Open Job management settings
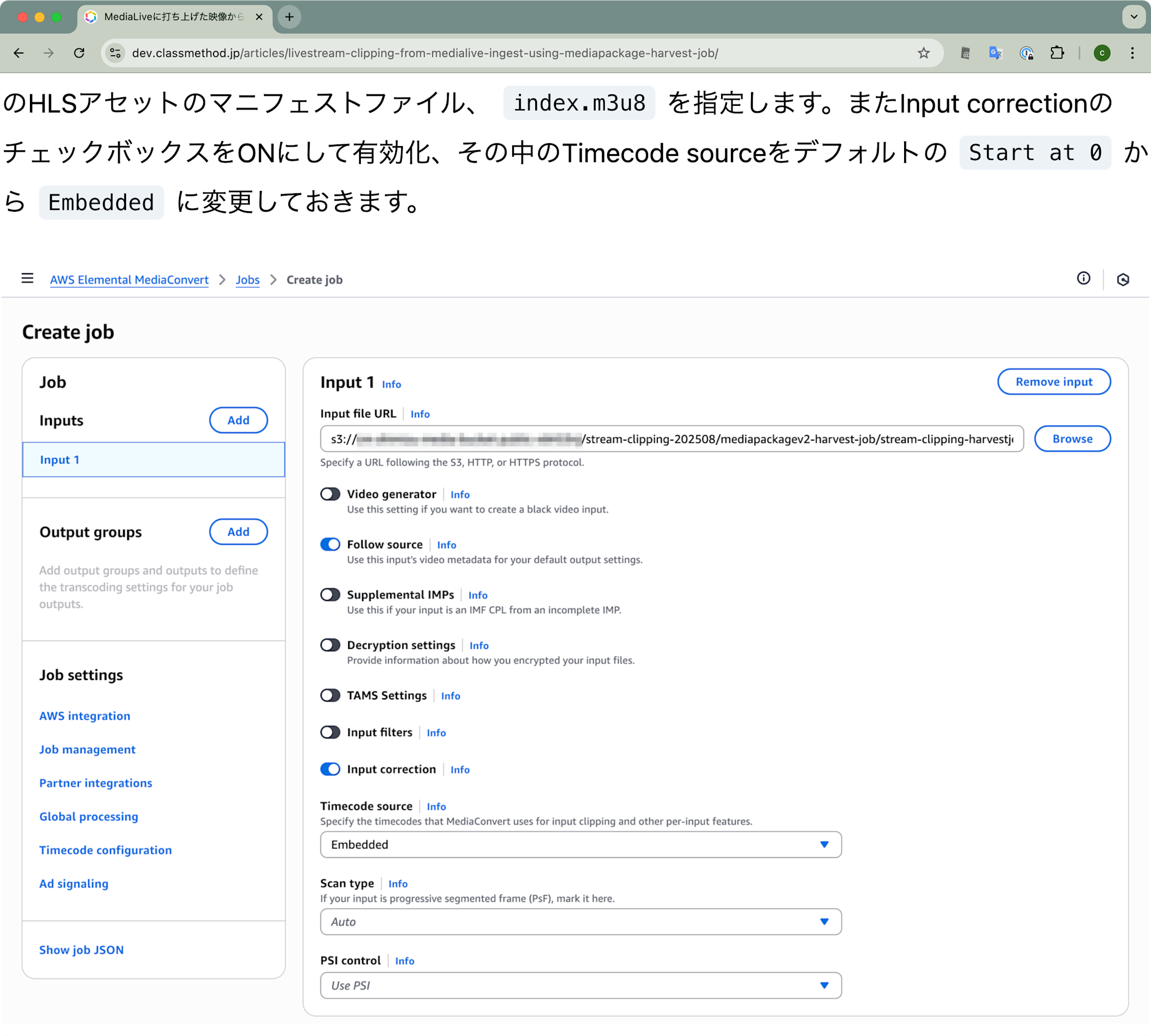1151x1036 pixels. tap(87, 749)
